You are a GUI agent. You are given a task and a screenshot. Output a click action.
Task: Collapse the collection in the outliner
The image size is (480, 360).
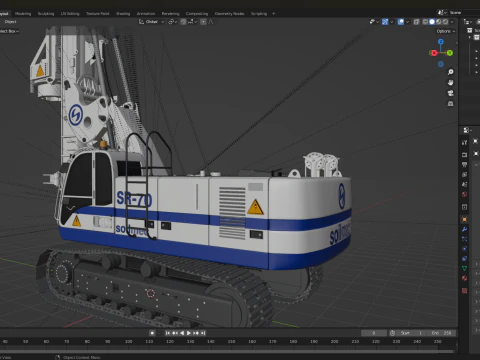point(470,37)
